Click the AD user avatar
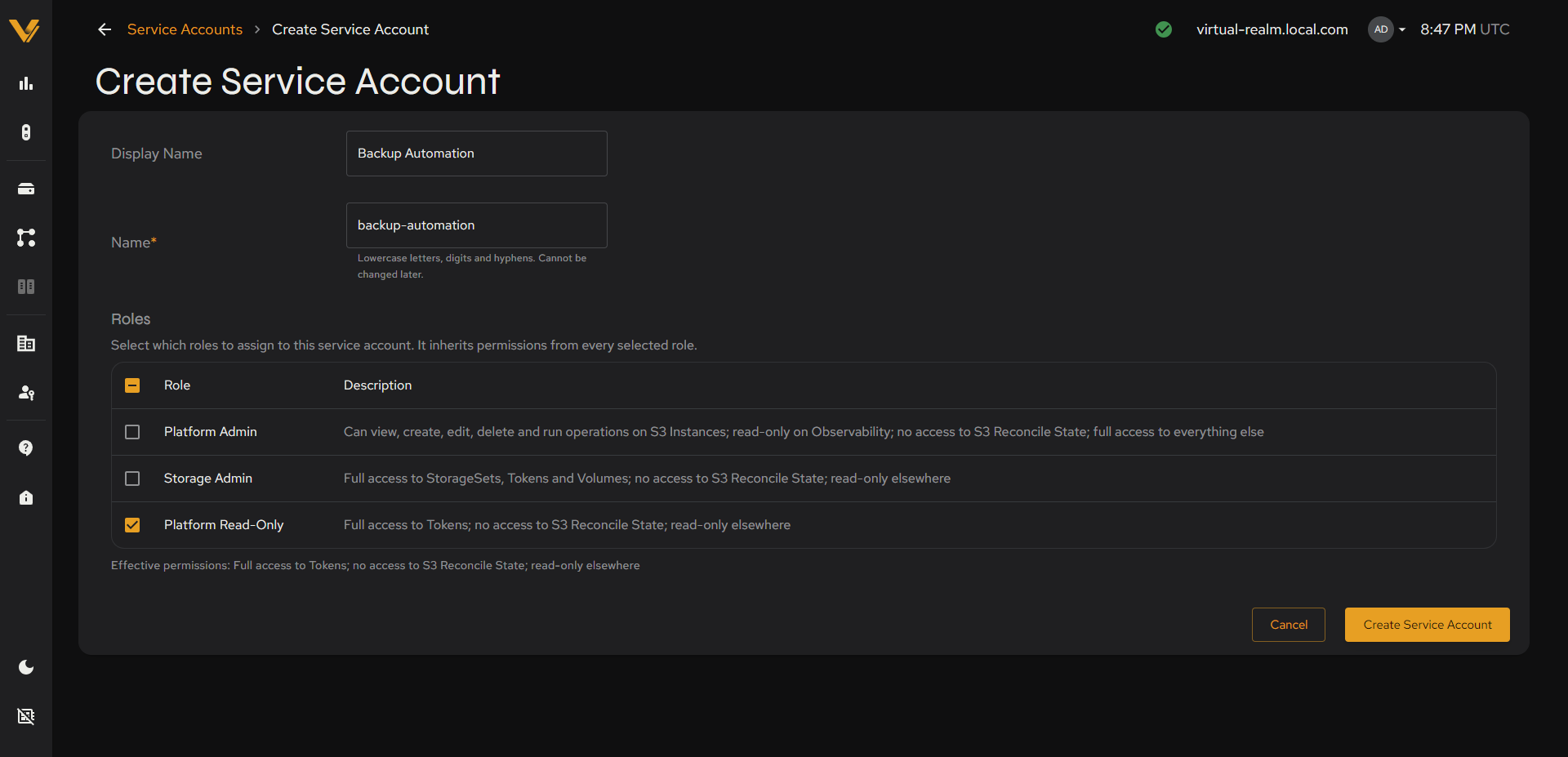This screenshot has width=1568, height=757. pyautogui.click(x=1381, y=29)
